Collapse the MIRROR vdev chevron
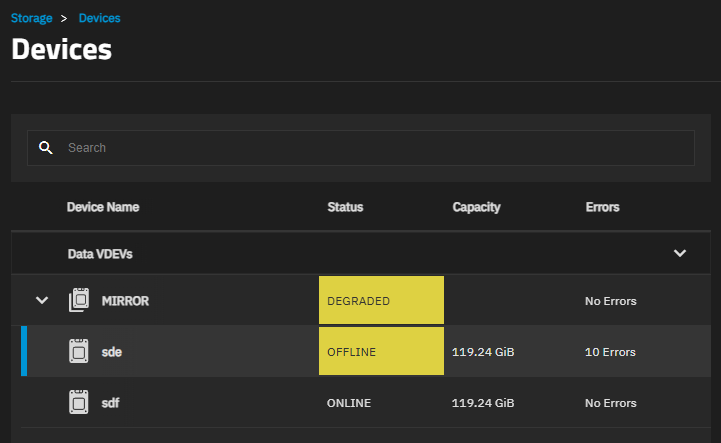This screenshot has height=443, width=721. click(x=42, y=300)
